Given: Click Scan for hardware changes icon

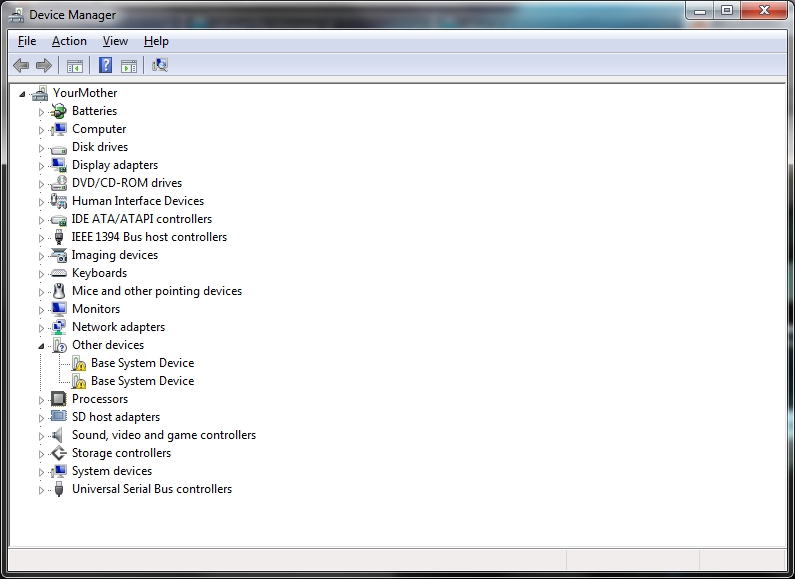Looking at the screenshot, I should click(160, 65).
